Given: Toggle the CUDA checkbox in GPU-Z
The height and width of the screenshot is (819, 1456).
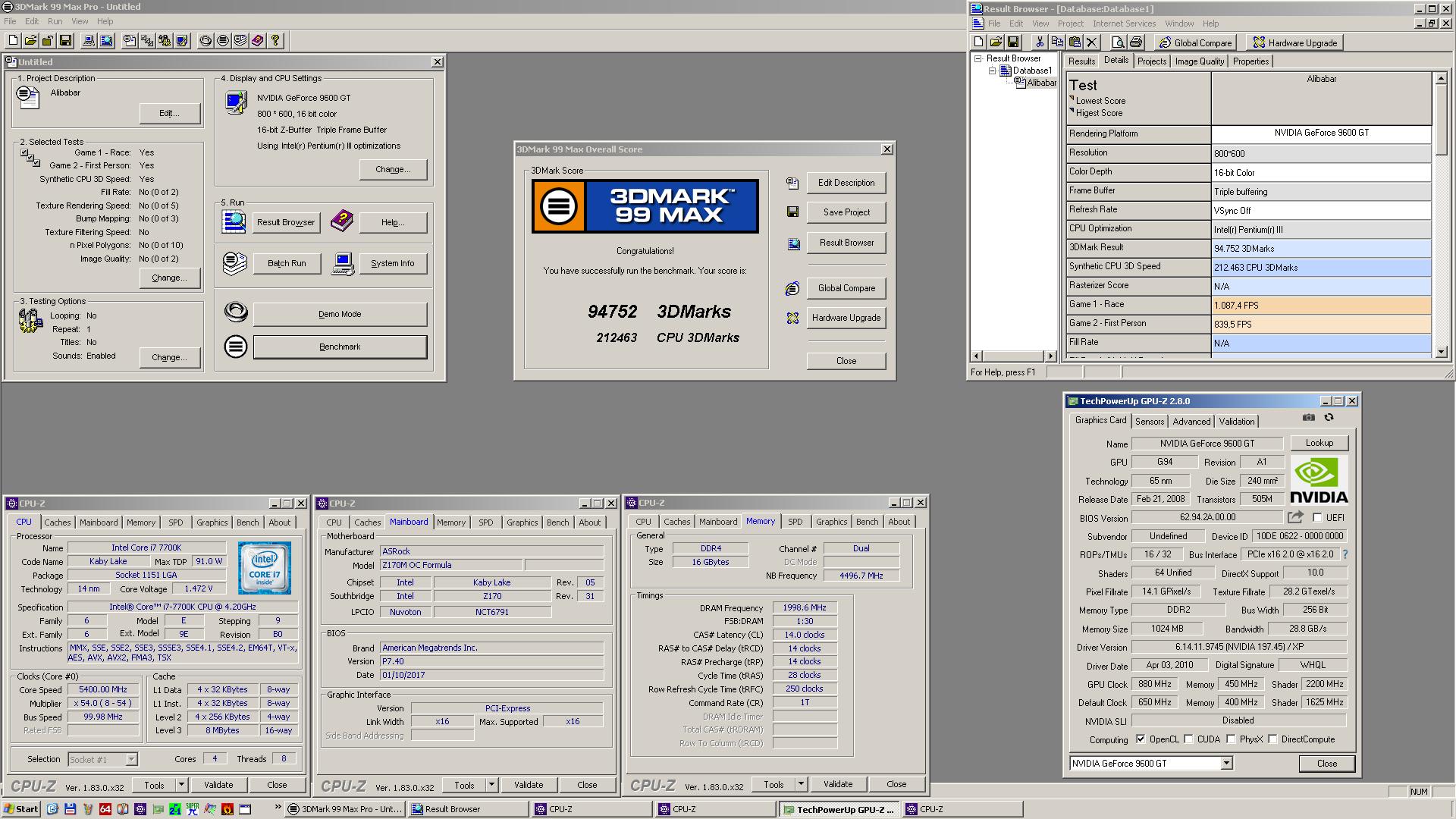Looking at the screenshot, I should coord(1188,739).
